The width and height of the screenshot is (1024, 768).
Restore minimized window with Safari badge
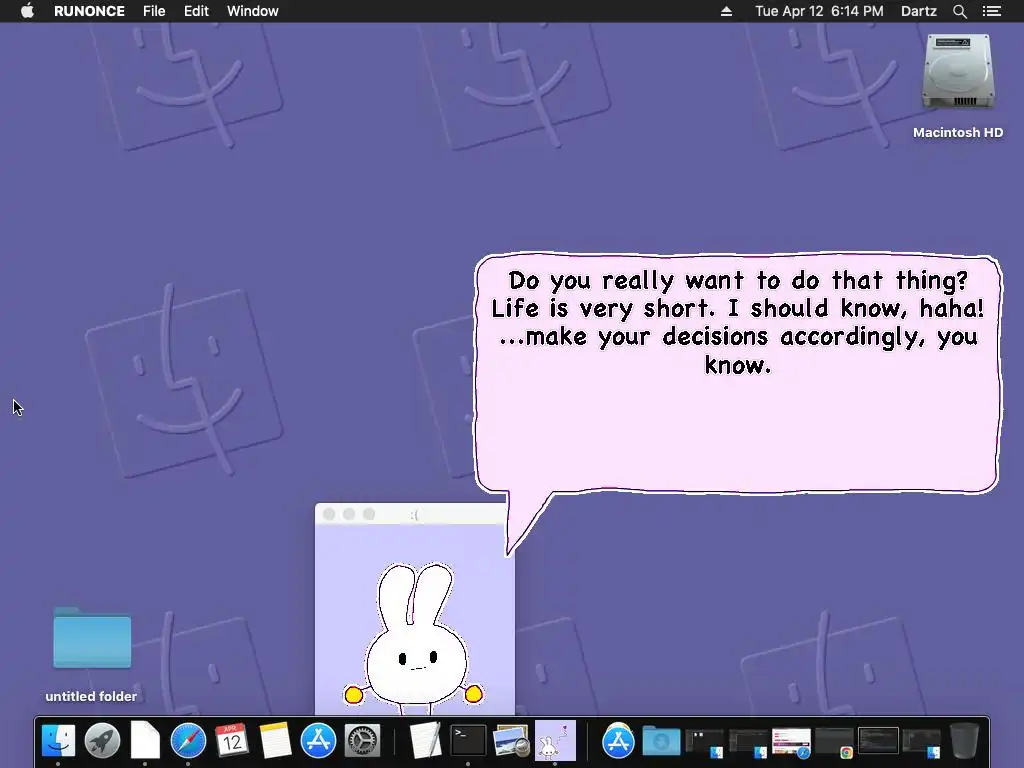tap(791, 743)
